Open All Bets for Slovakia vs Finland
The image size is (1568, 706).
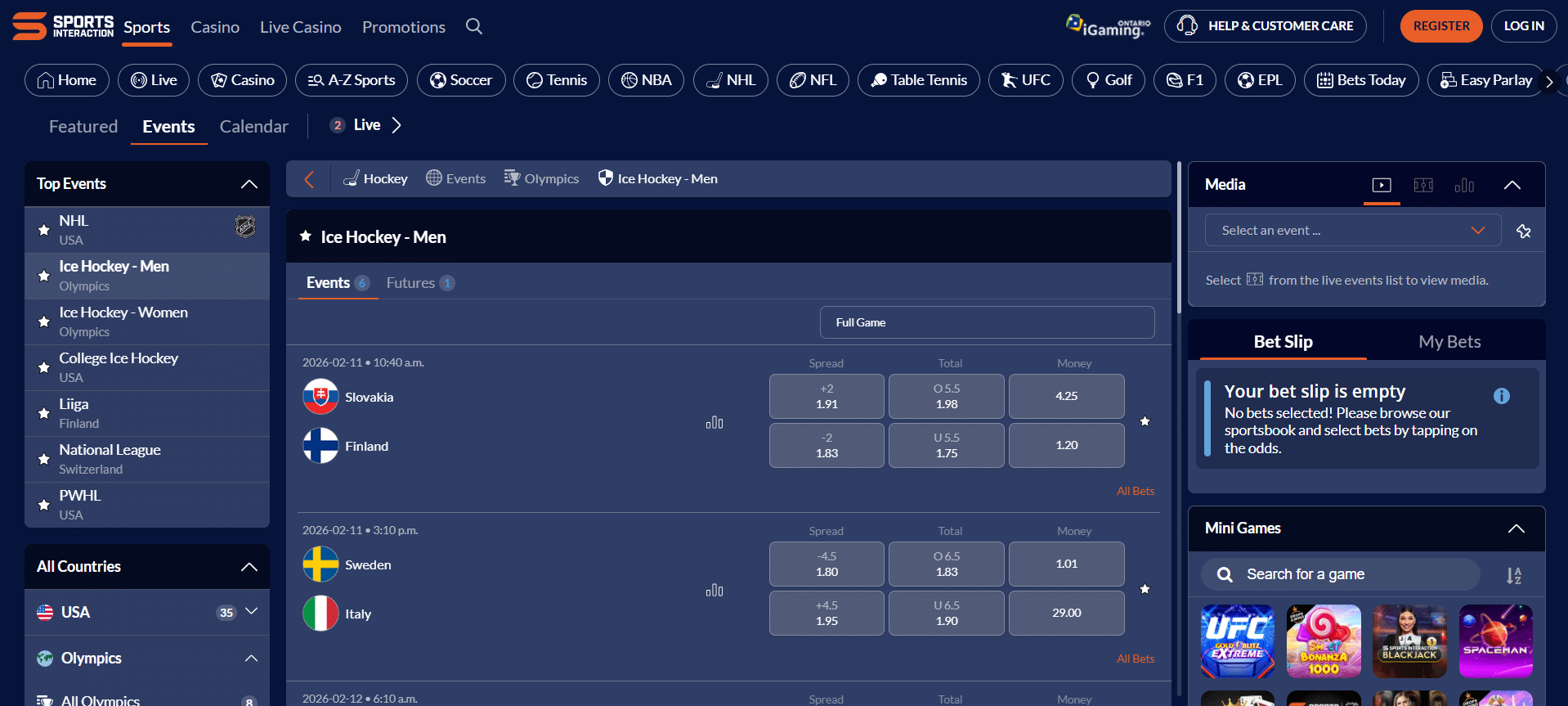tap(1136, 491)
